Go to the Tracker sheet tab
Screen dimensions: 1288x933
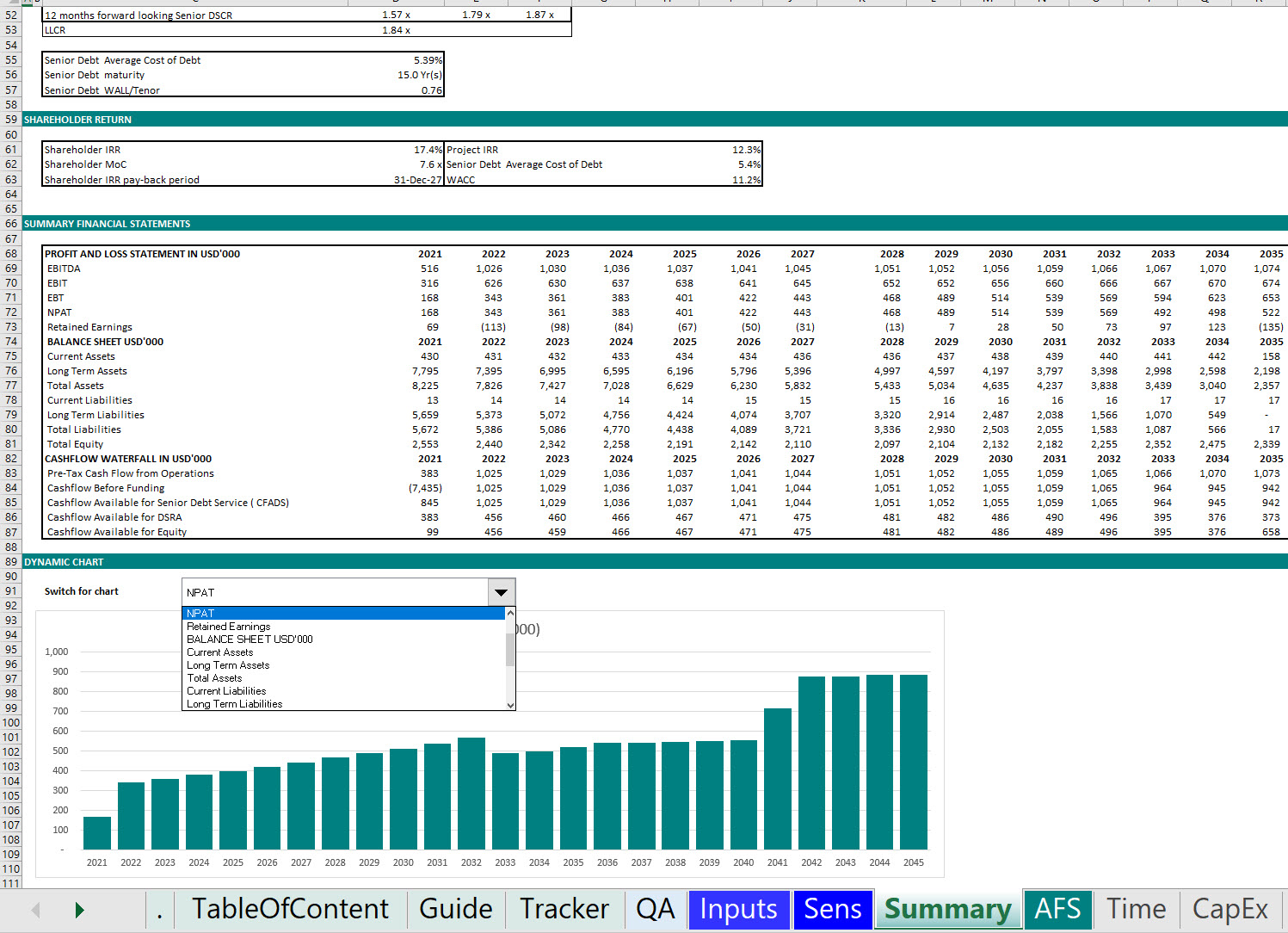[564, 909]
